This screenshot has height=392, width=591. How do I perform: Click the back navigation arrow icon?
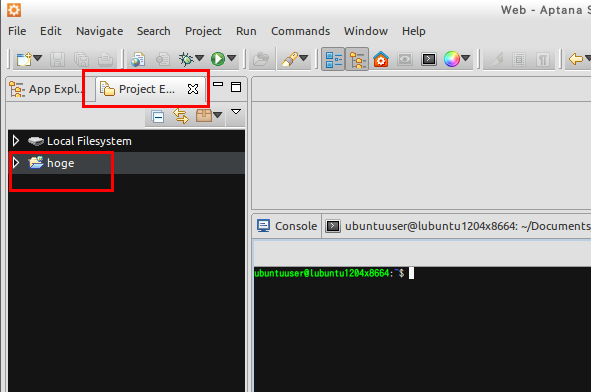tap(576, 59)
